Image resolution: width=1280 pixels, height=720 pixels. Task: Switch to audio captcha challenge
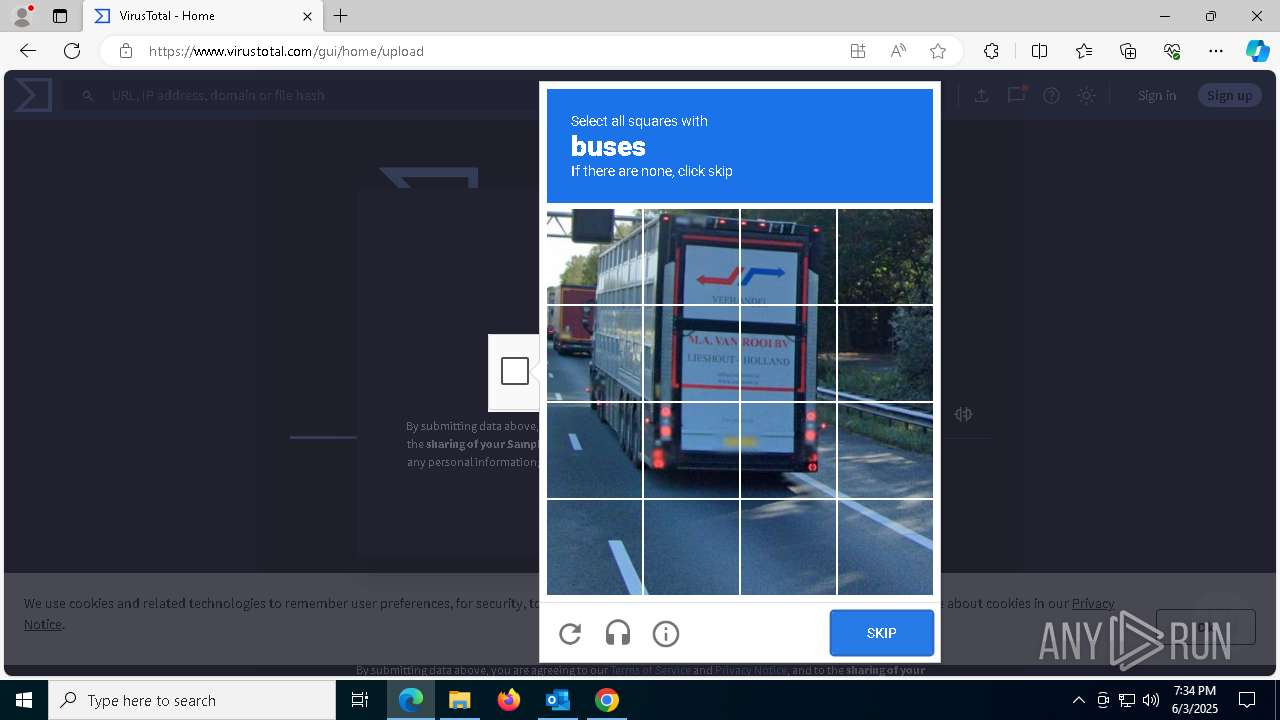click(x=618, y=633)
